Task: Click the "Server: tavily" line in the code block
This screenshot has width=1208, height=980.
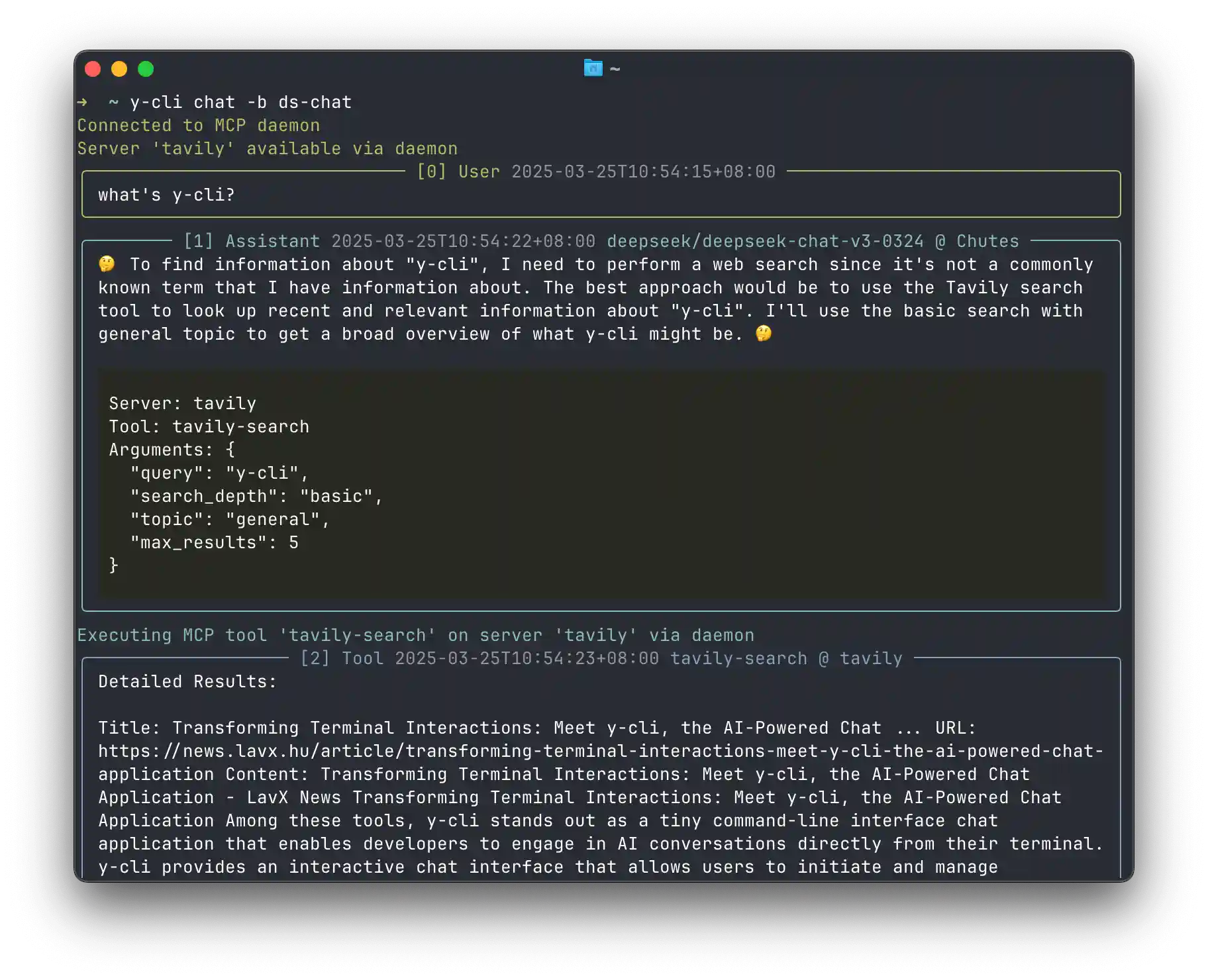Action: (x=183, y=404)
